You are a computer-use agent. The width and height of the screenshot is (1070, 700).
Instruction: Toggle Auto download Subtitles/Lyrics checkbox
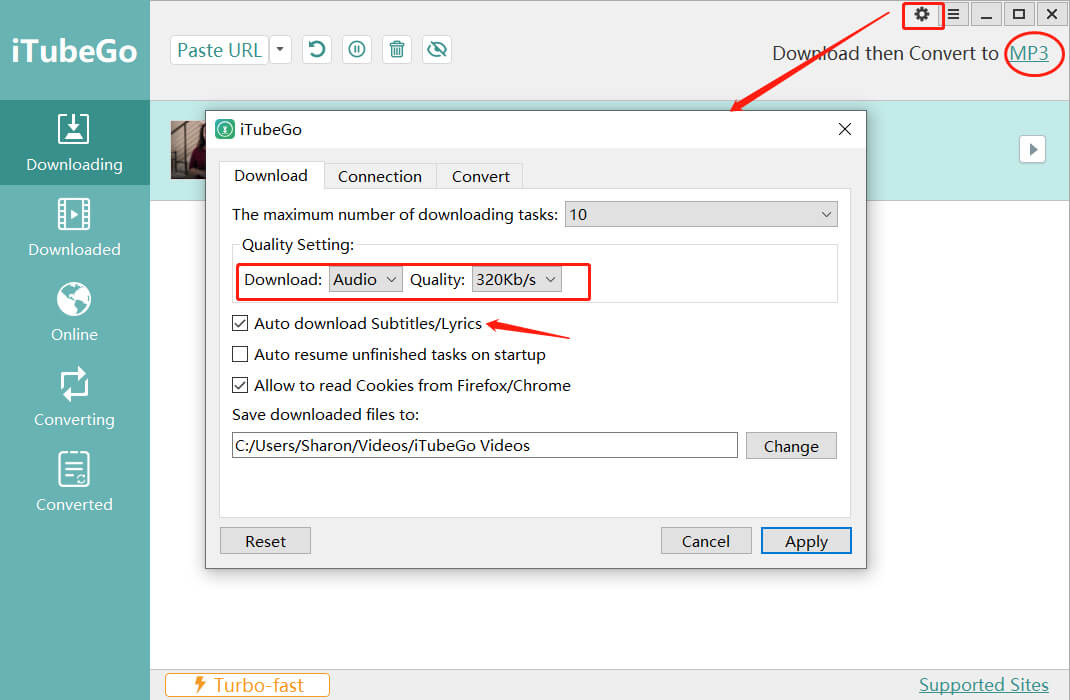[240, 323]
